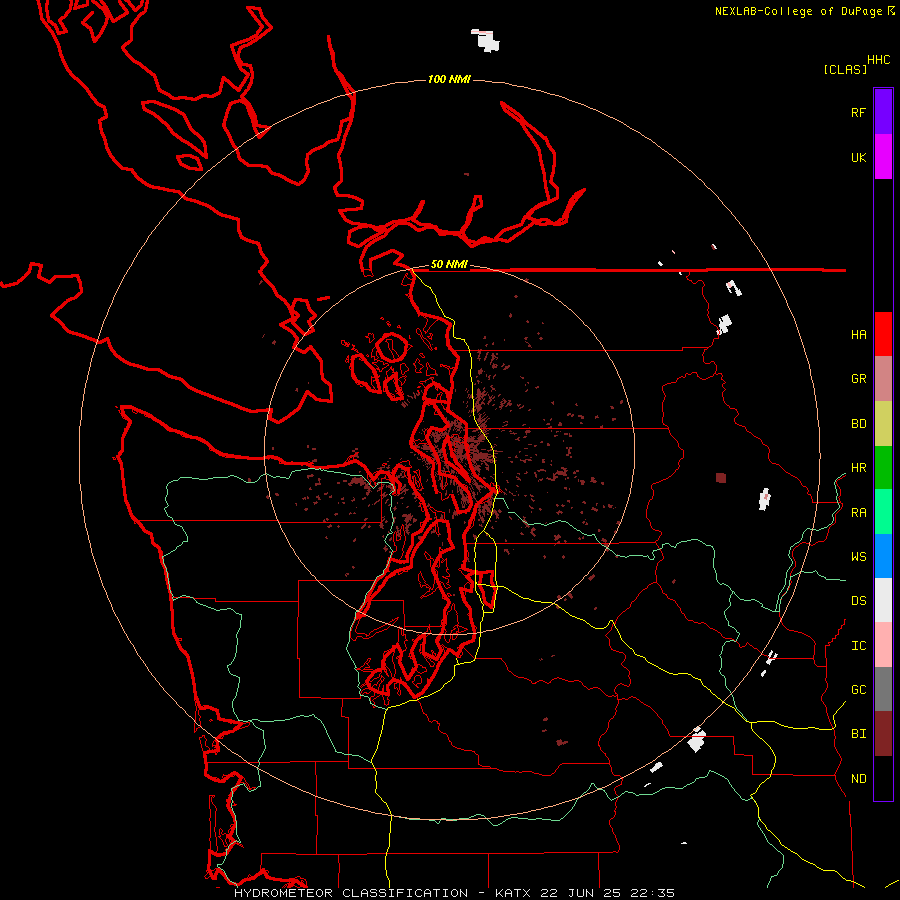
Task: Click the 'UK' legend label
Action: tap(858, 157)
